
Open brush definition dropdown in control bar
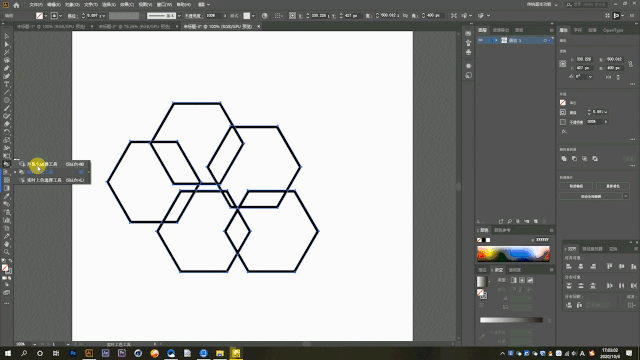click(x=179, y=16)
